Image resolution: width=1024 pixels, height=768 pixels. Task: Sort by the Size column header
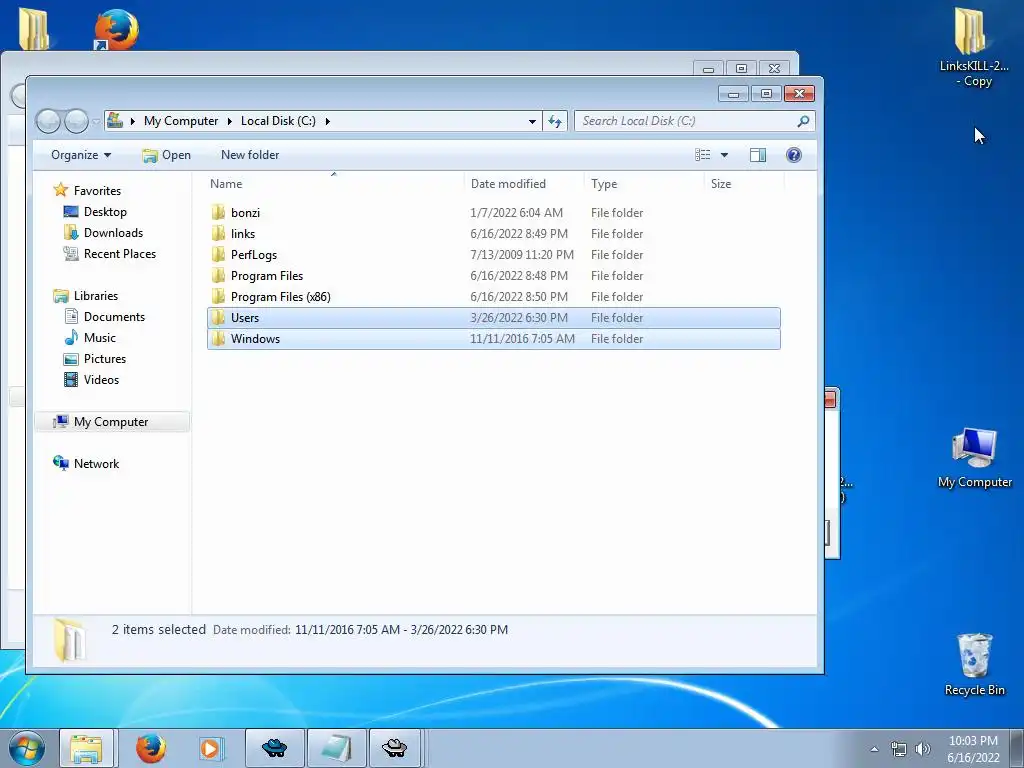pyautogui.click(x=744, y=184)
